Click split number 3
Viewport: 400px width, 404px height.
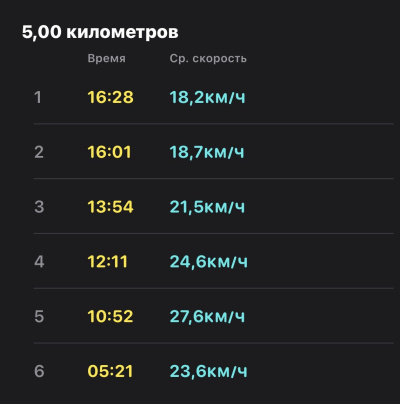point(39,207)
